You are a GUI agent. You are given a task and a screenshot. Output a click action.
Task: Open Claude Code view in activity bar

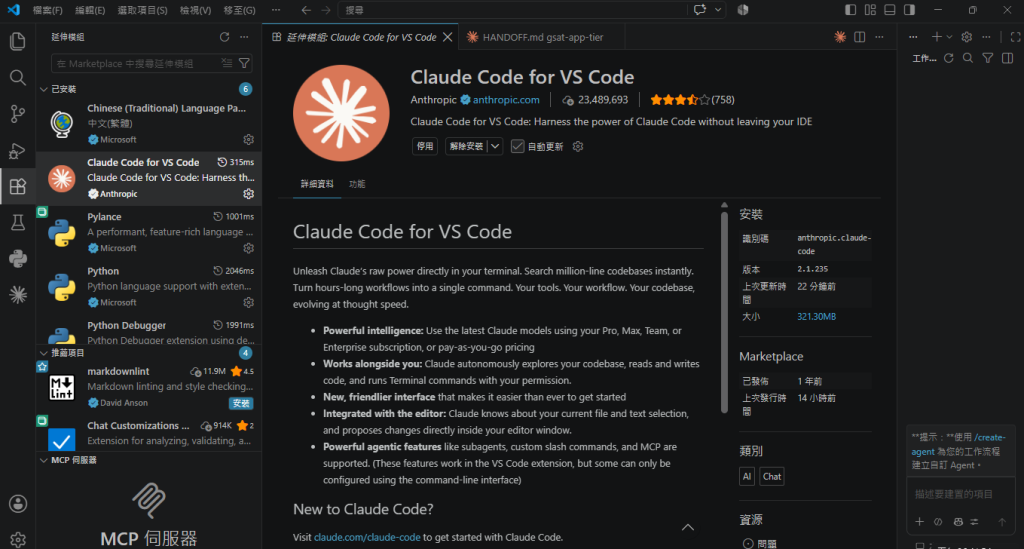pos(18,294)
